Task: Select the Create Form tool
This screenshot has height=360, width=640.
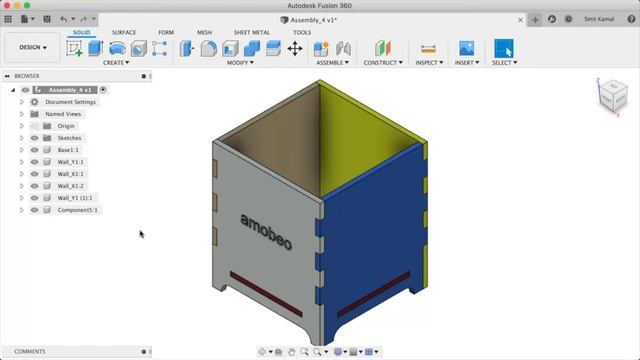Action: (160, 49)
